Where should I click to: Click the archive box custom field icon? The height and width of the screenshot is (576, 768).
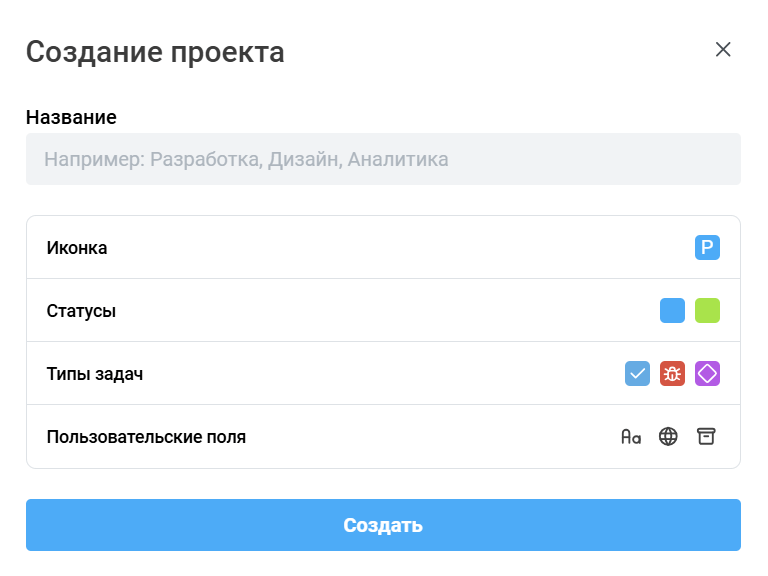(706, 436)
